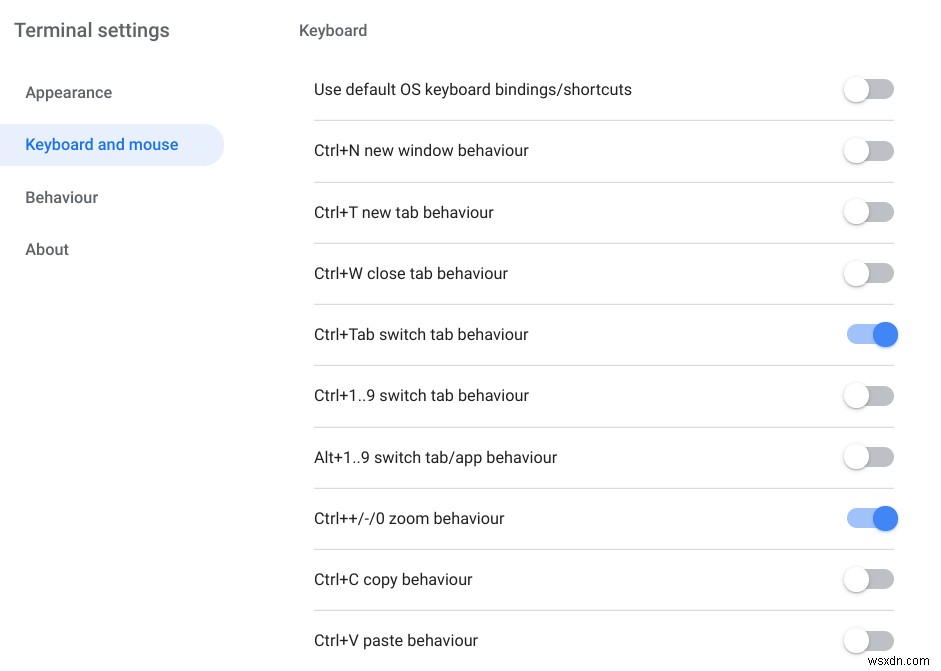941x671 pixels.
Task: Go to the Behaviour settings page
Action: [x=61, y=197]
